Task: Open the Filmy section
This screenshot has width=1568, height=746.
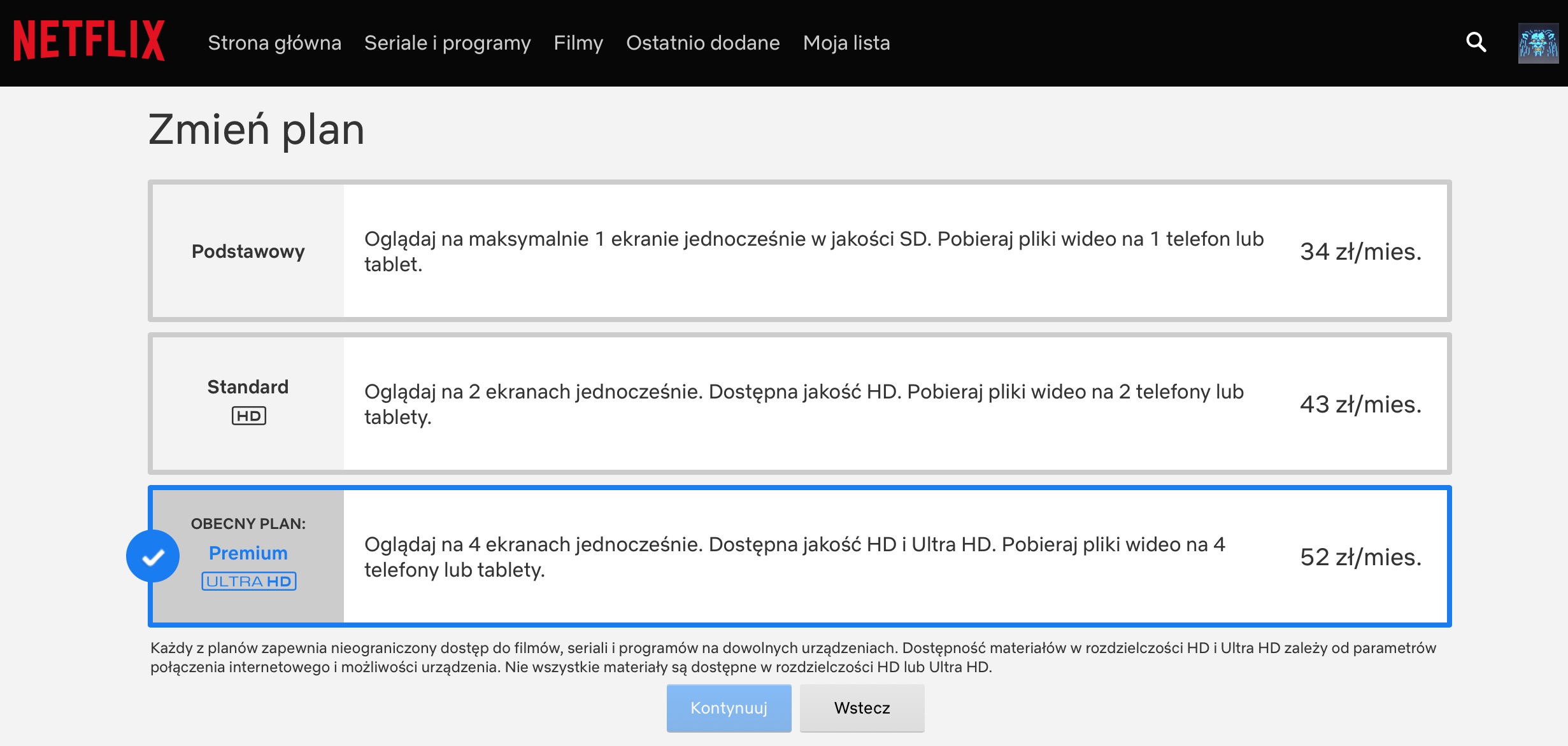Action: tap(578, 43)
